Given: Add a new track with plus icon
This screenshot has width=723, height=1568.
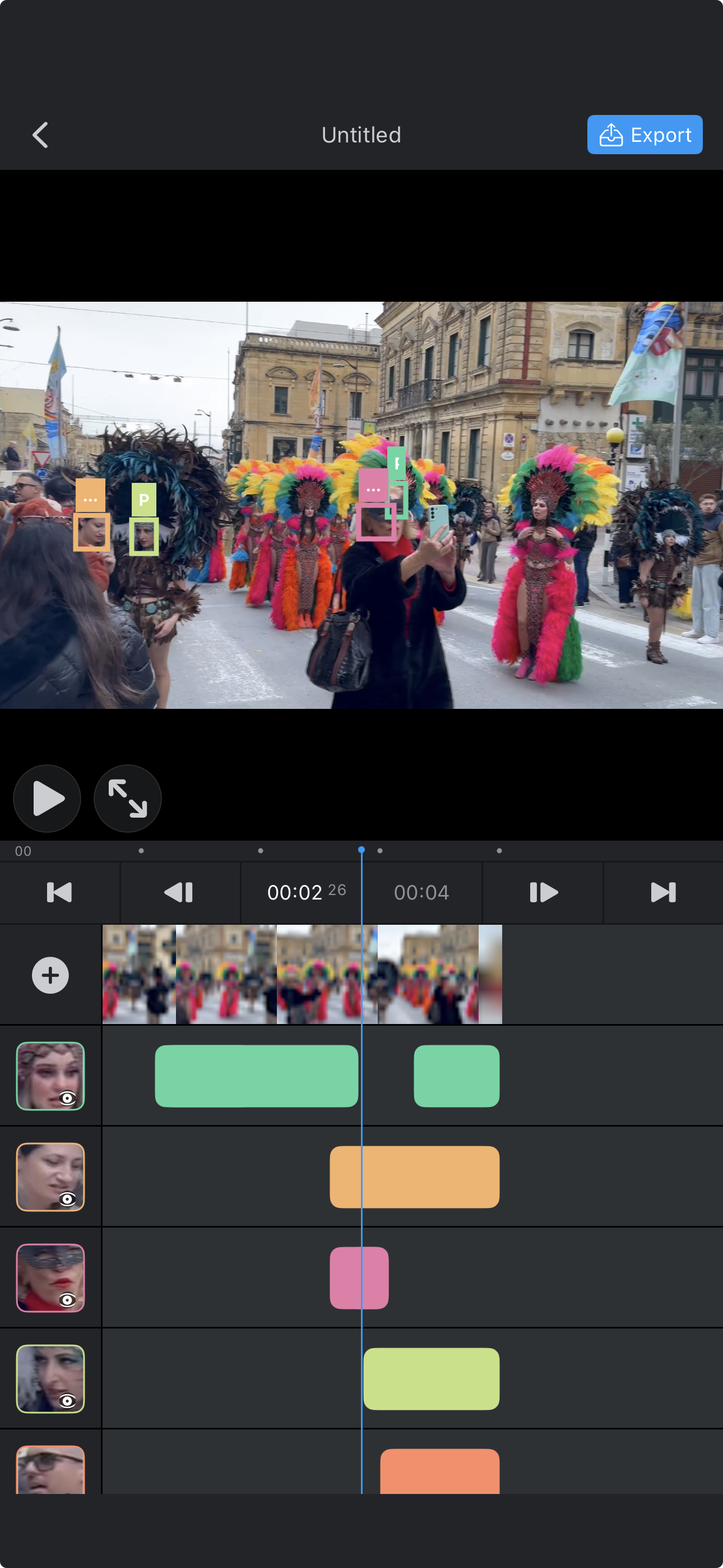Looking at the screenshot, I should click(x=50, y=975).
